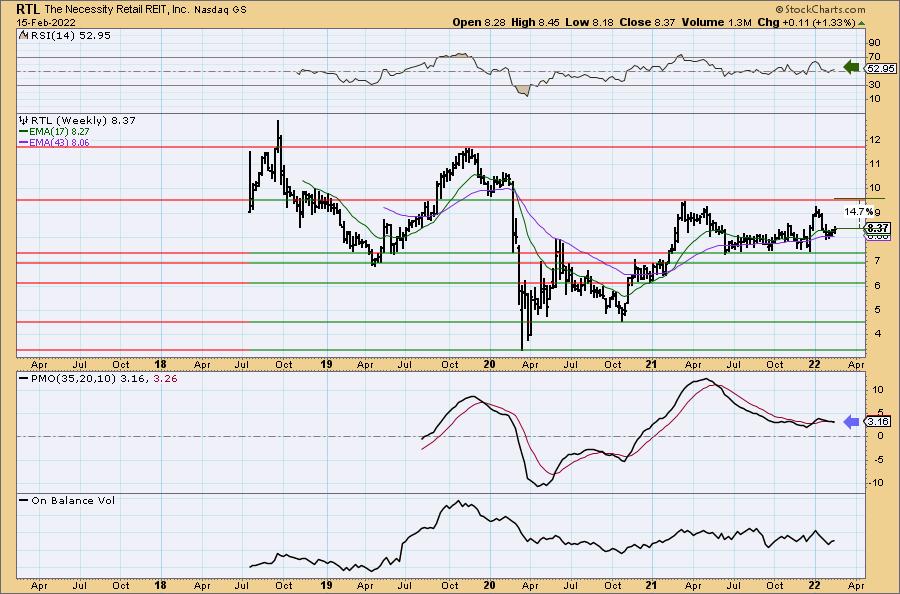The height and width of the screenshot is (594, 900).
Task: Select the black PMO line swatch
Action: coord(24,379)
